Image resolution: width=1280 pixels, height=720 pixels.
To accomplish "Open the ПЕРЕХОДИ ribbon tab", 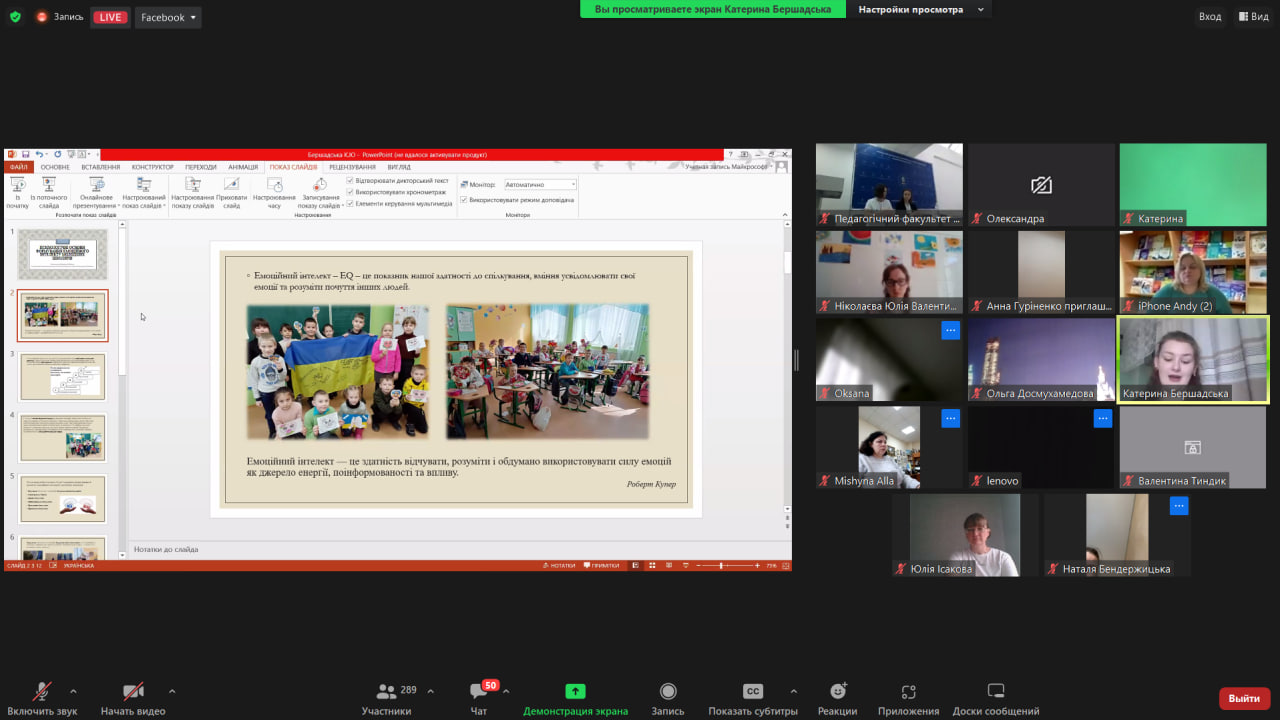I will (200, 167).
